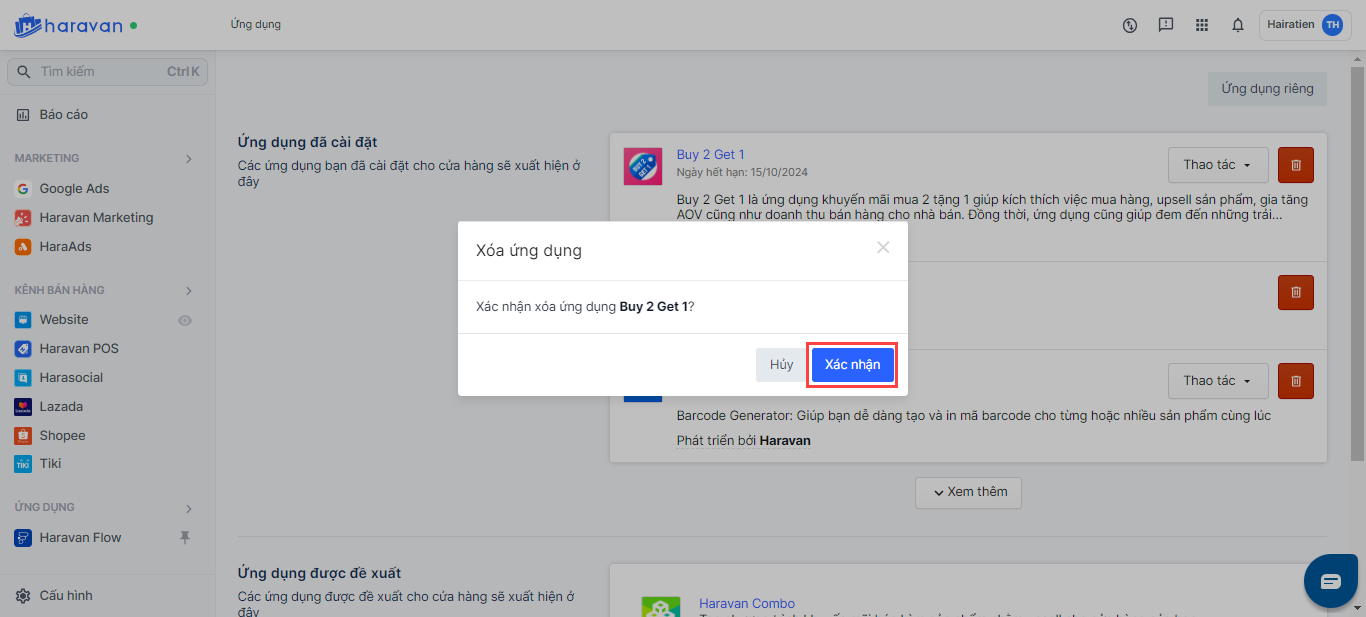
Task: Click the Phát triển bởi Haravan text
Action: (744, 441)
